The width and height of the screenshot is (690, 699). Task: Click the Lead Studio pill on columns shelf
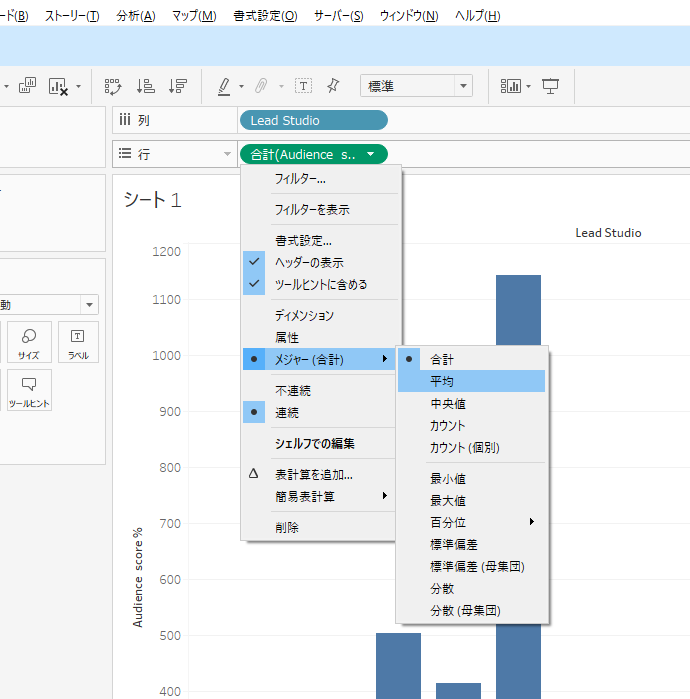314,120
